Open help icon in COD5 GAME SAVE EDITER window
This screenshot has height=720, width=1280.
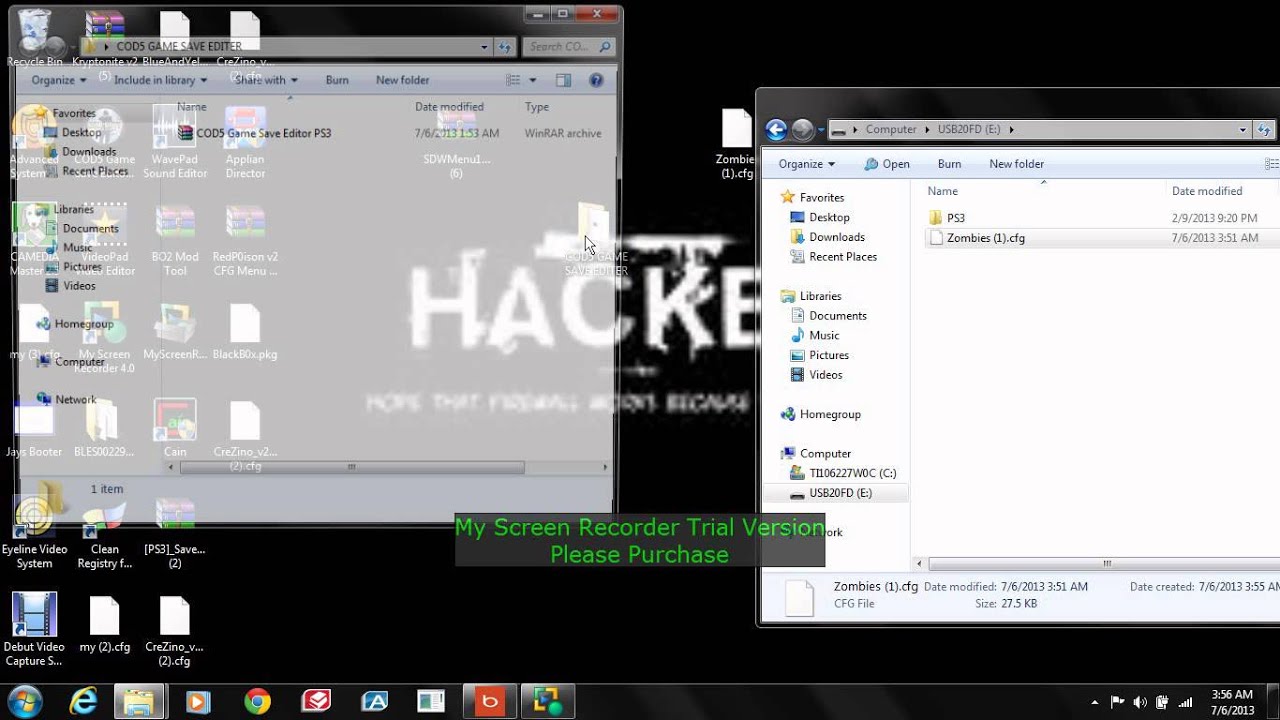pos(596,80)
